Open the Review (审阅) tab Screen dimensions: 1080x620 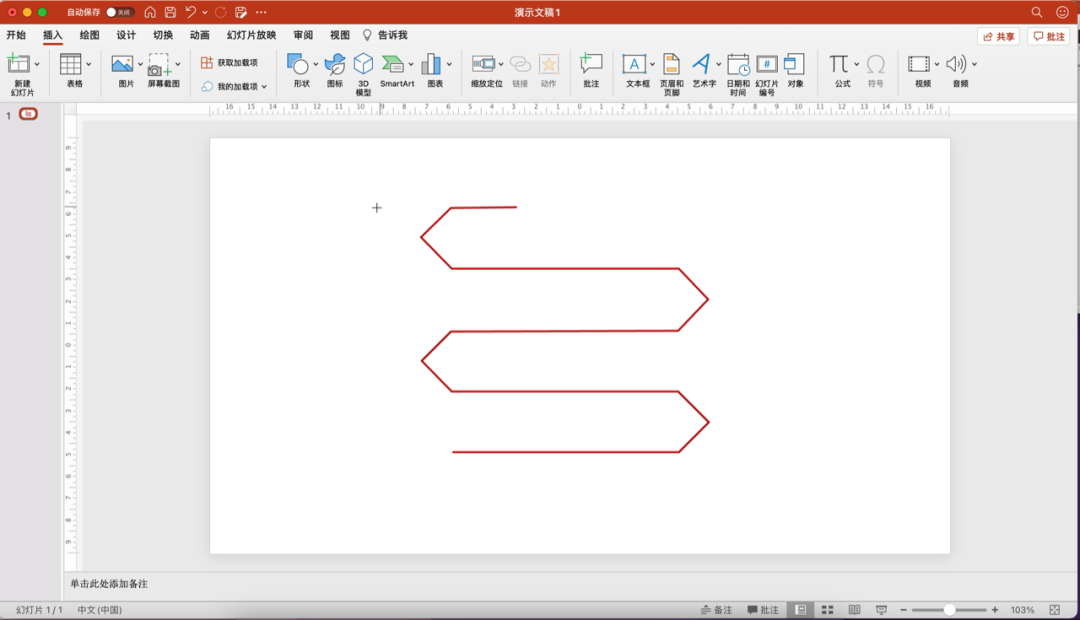303,35
